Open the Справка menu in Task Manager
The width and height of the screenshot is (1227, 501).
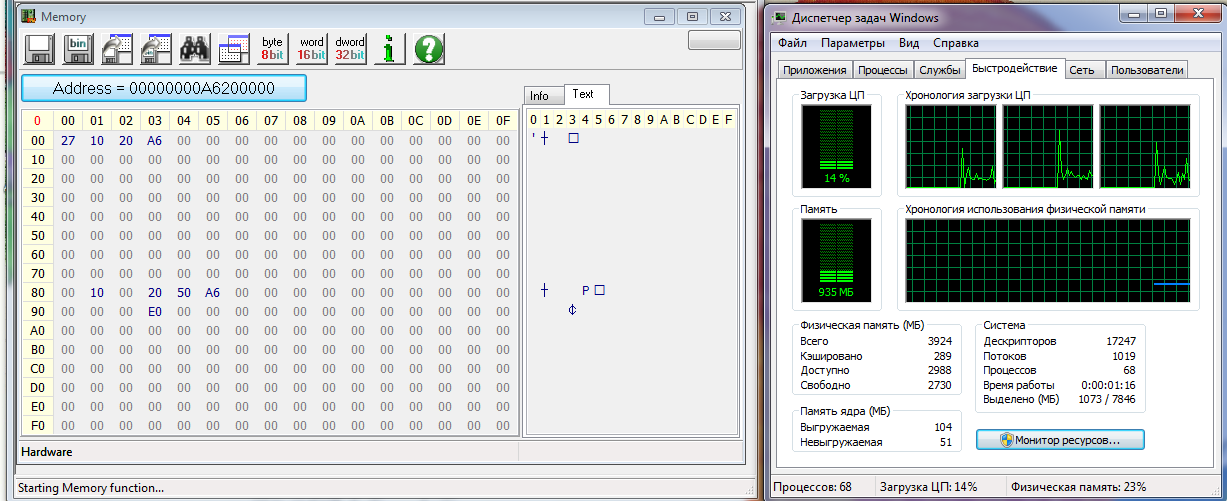click(956, 44)
